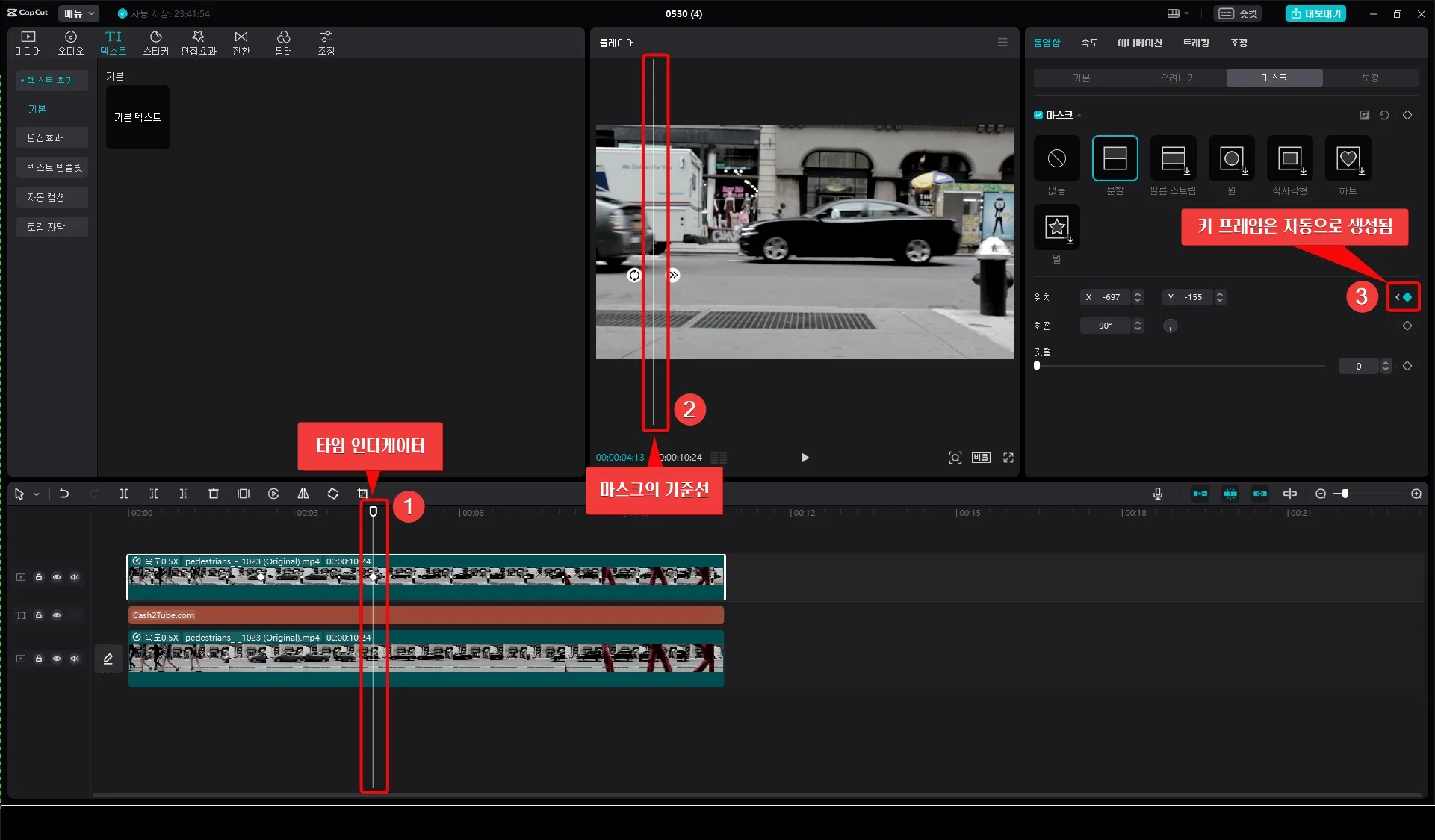Expand the selection tool dropdown arrow
Screen dimensions: 1435x840
(36, 494)
